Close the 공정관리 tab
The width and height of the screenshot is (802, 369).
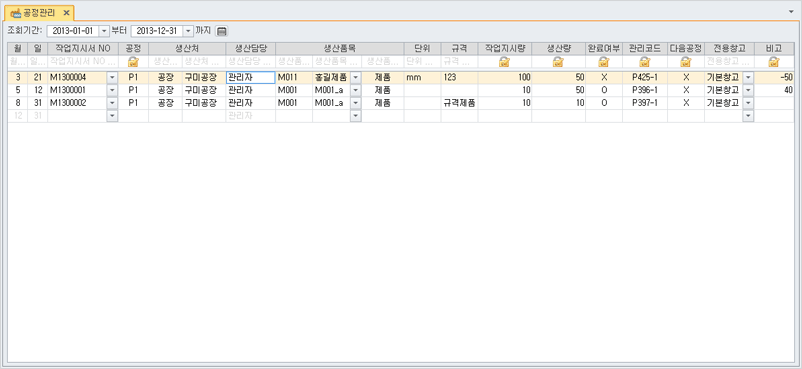(x=66, y=13)
